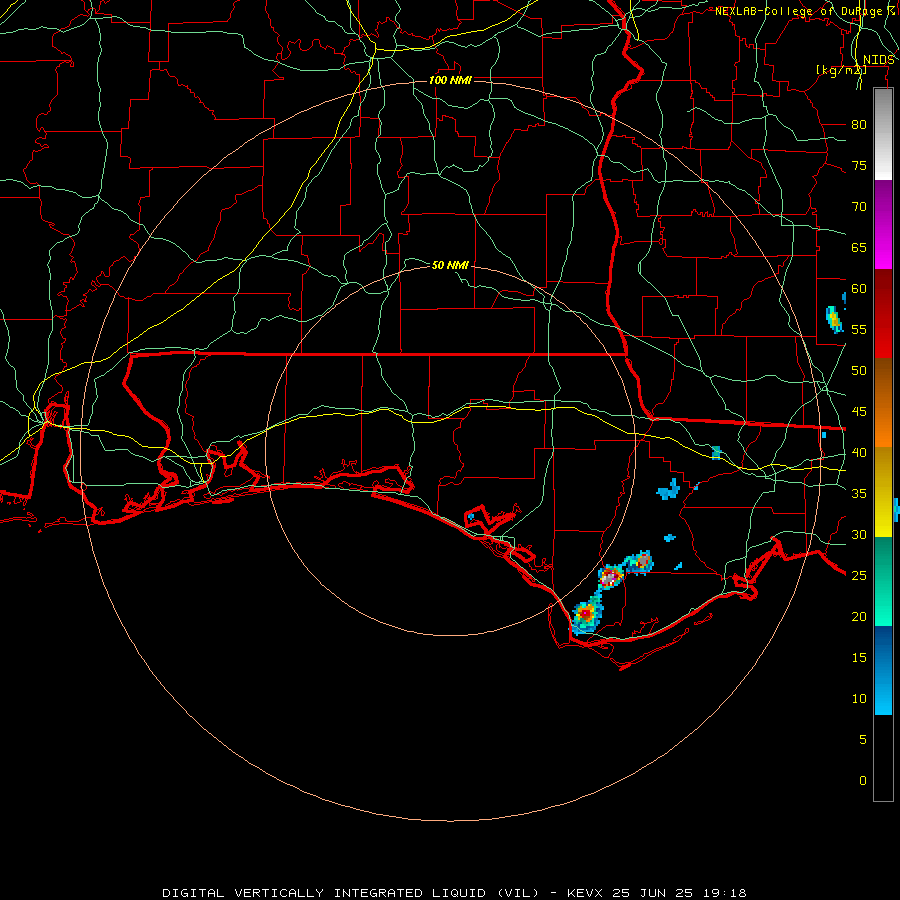
Task: Click the scale value 60
Action: point(859,289)
